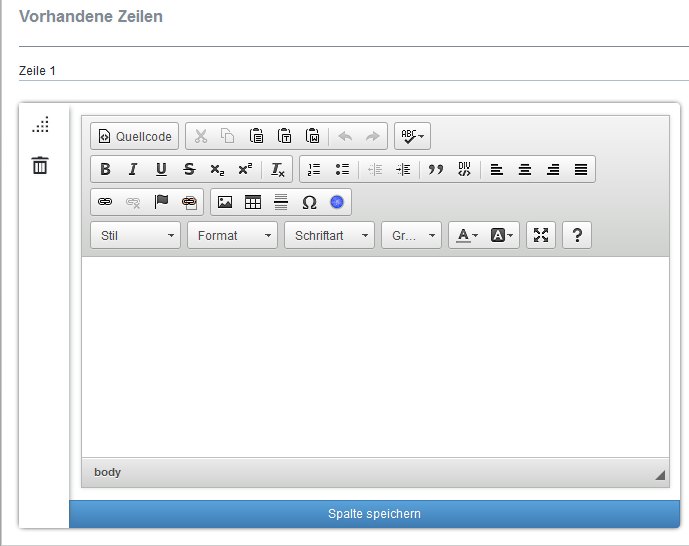
Task: Decrease the indent
Action: point(375,169)
